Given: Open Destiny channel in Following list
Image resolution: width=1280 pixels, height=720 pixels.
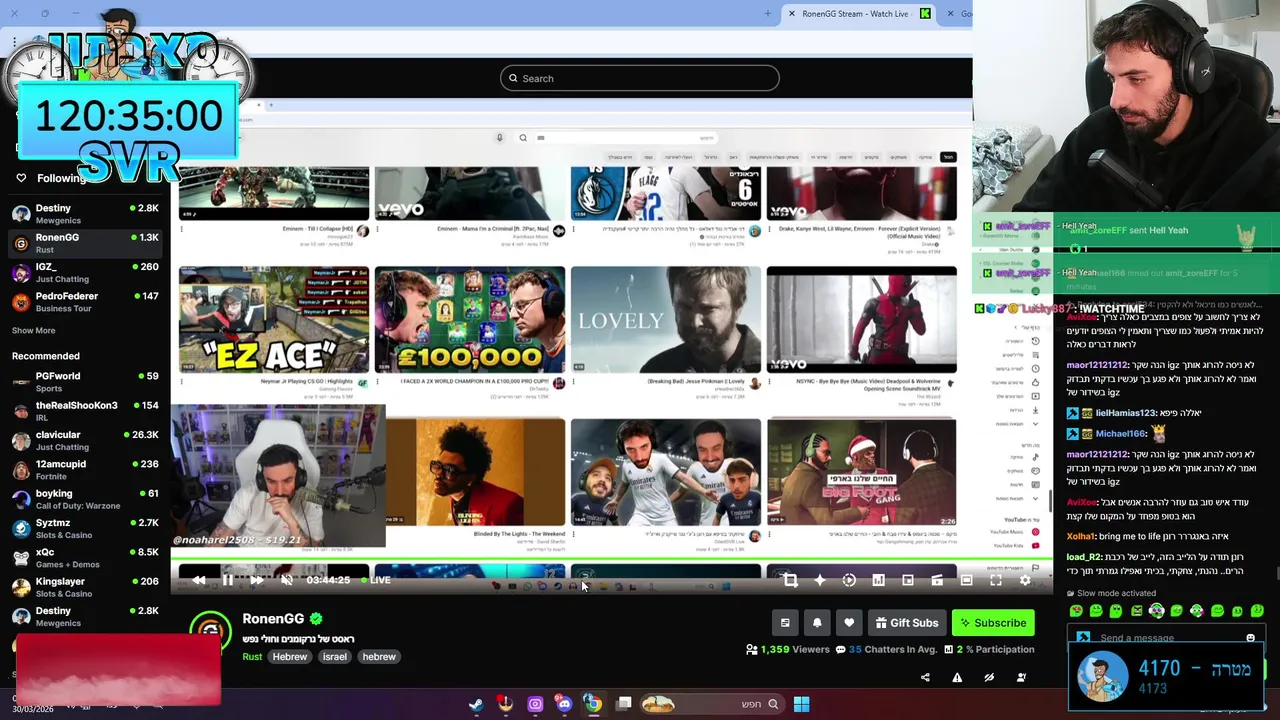Looking at the screenshot, I should (x=85, y=213).
